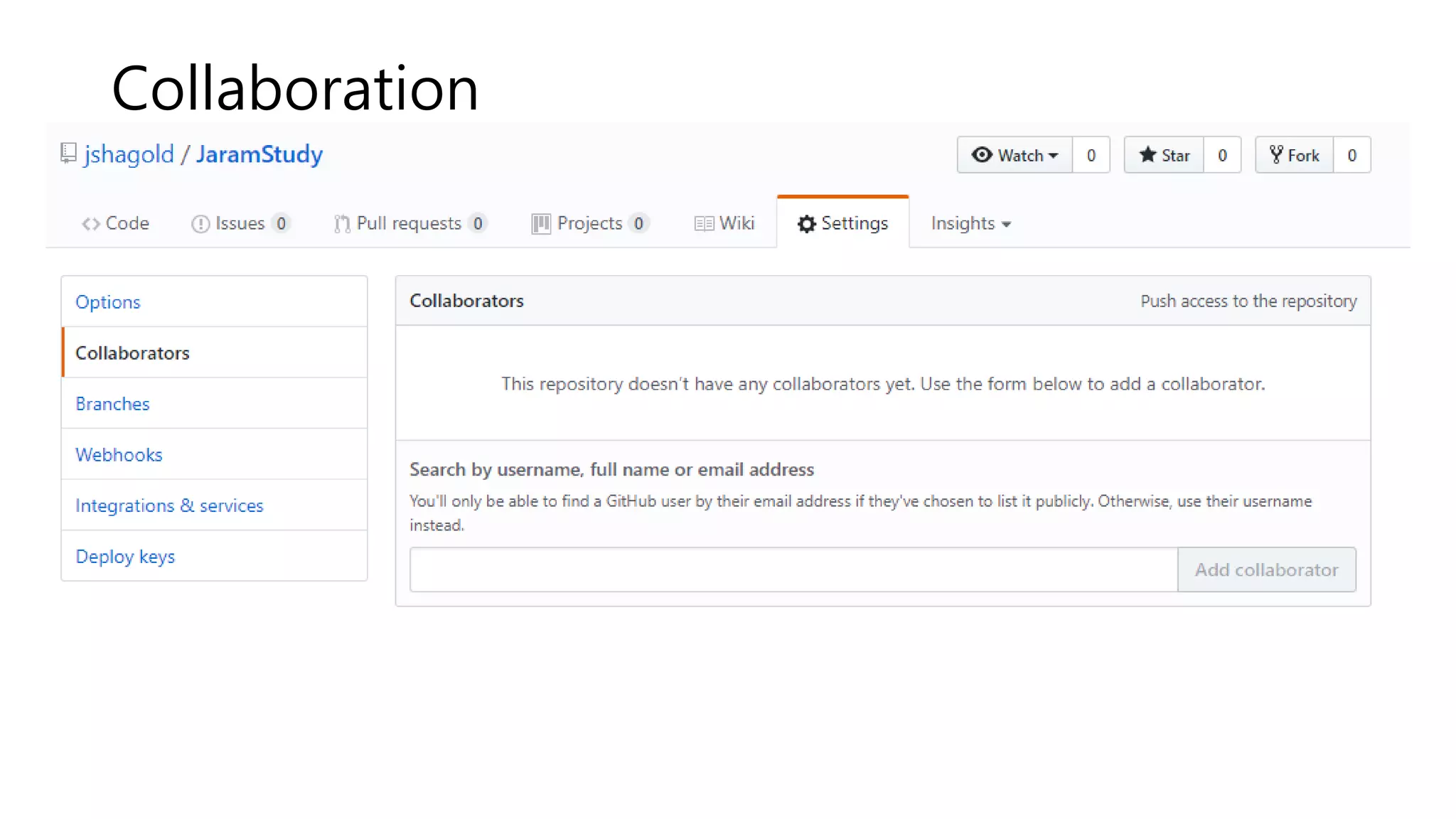The height and width of the screenshot is (819, 1456).
Task: Select the Settings tab
Action: coord(843,223)
